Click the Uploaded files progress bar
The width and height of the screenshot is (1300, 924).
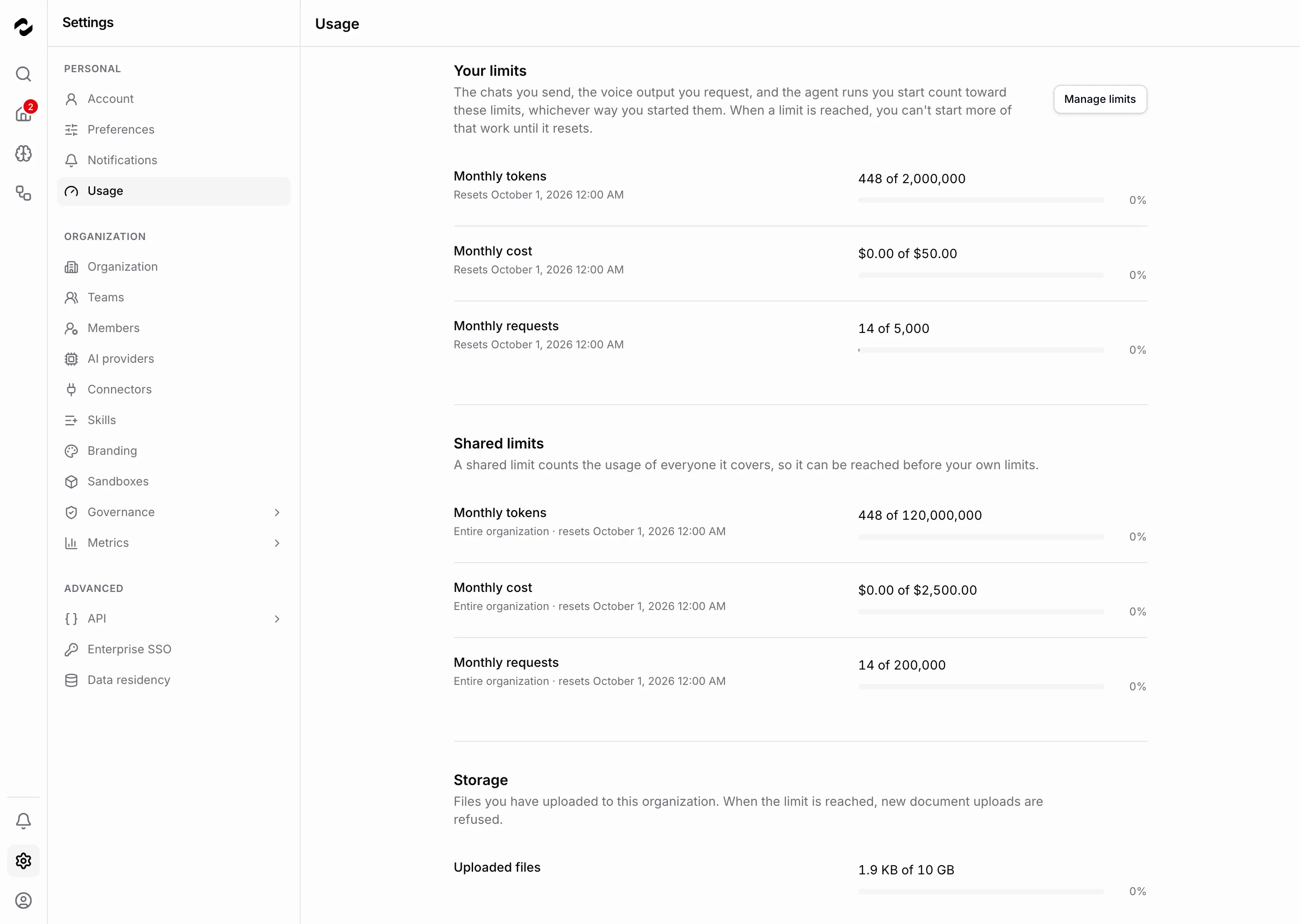click(x=981, y=892)
